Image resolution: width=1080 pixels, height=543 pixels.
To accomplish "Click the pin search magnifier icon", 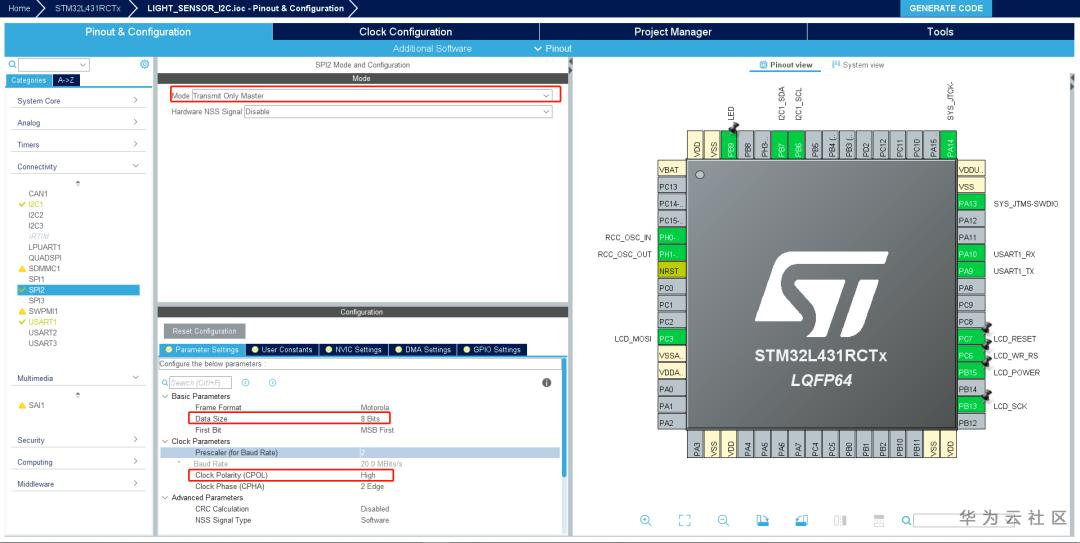I will (x=907, y=521).
